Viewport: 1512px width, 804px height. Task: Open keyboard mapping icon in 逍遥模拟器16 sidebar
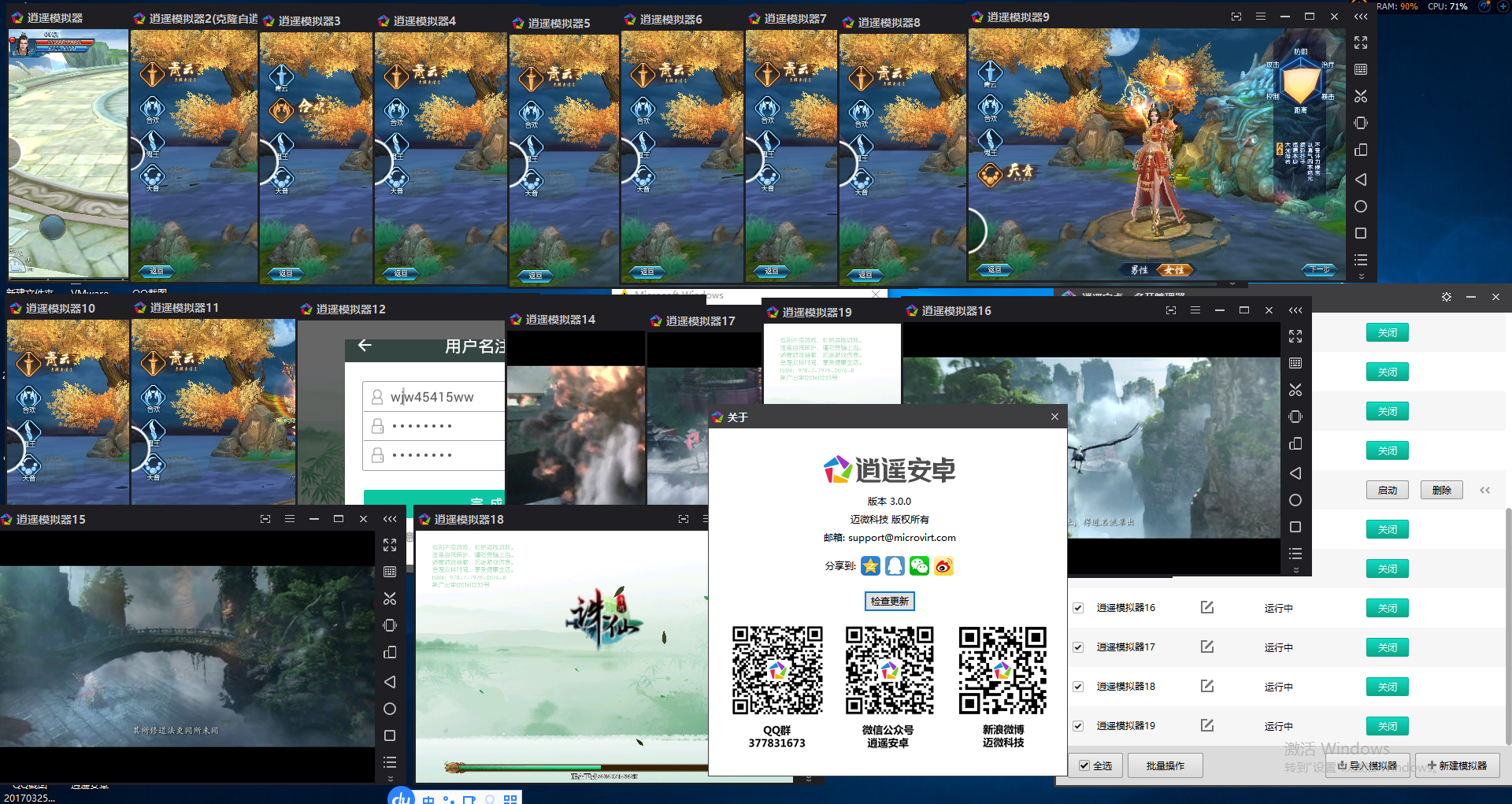tap(1295, 363)
